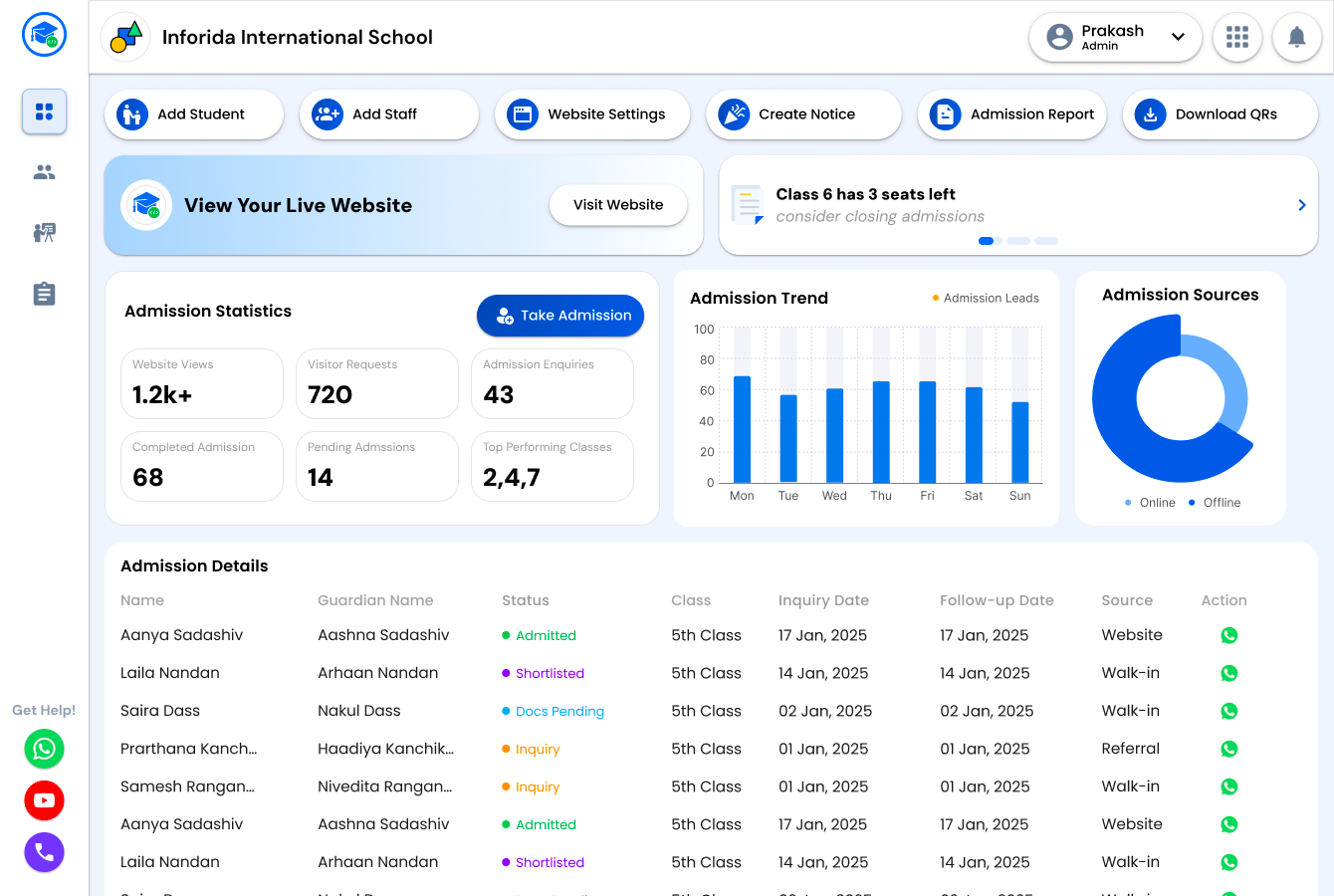The image size is (1334, 896).
Task: Click the YouTube help icon
Action: pyautogui.click(x=44, y=800)
